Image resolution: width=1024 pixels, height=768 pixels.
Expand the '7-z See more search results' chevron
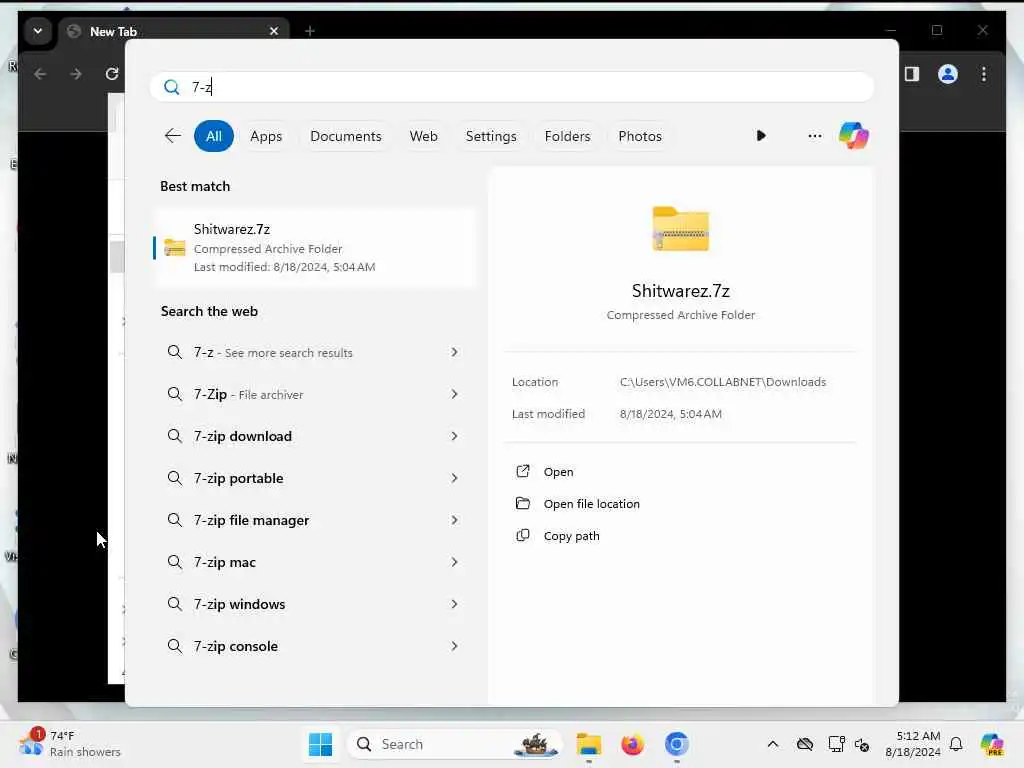click(455, 352)
